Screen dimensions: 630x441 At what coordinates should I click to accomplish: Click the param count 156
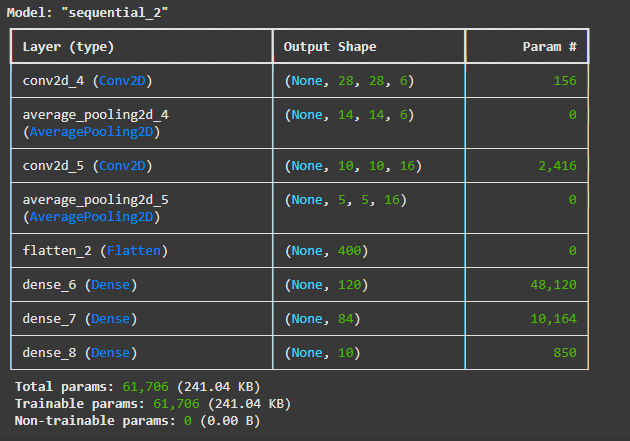[x=565, y=81]
